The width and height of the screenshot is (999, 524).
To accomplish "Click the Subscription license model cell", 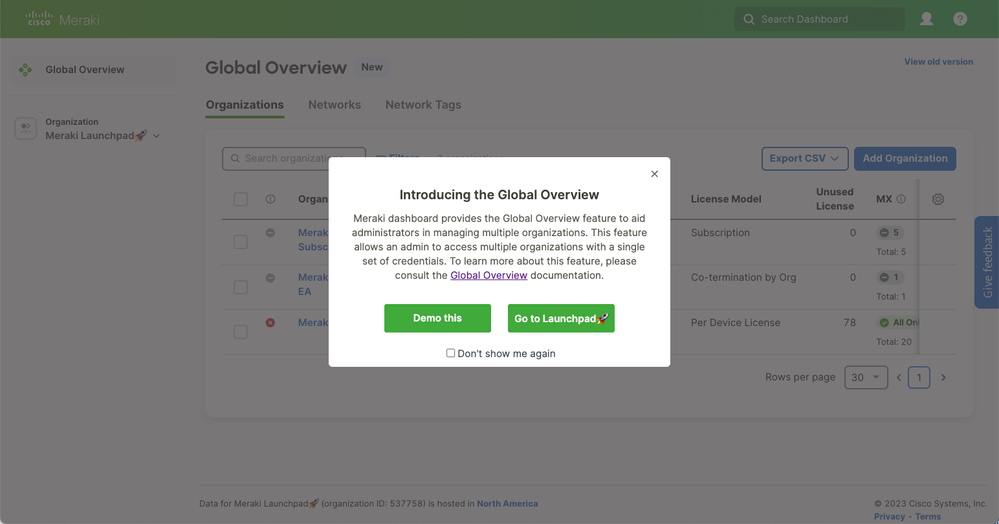I will 720,233.
